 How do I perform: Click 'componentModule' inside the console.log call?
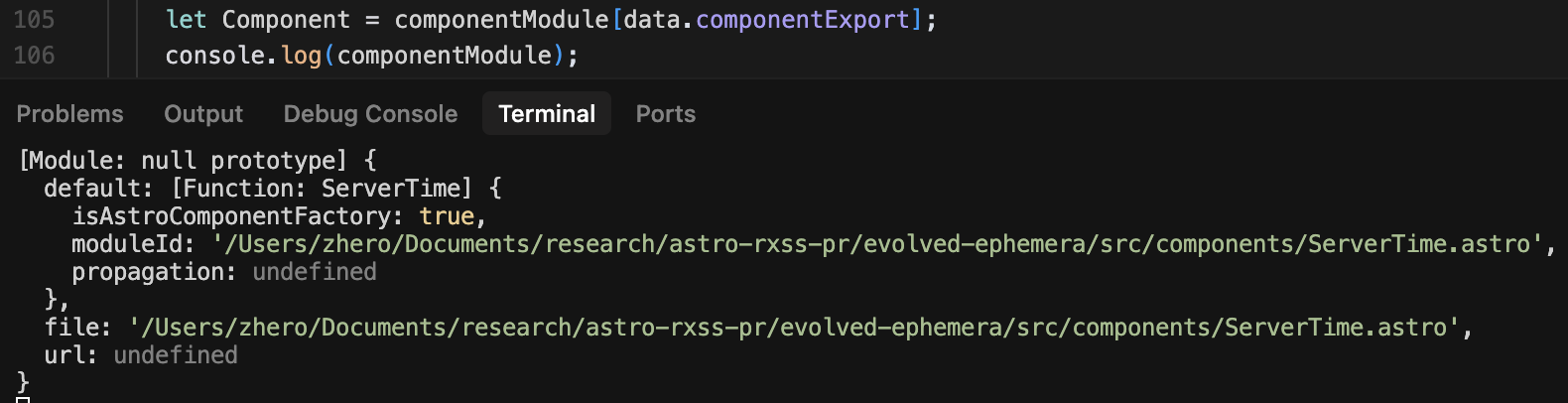coord(444,56)
